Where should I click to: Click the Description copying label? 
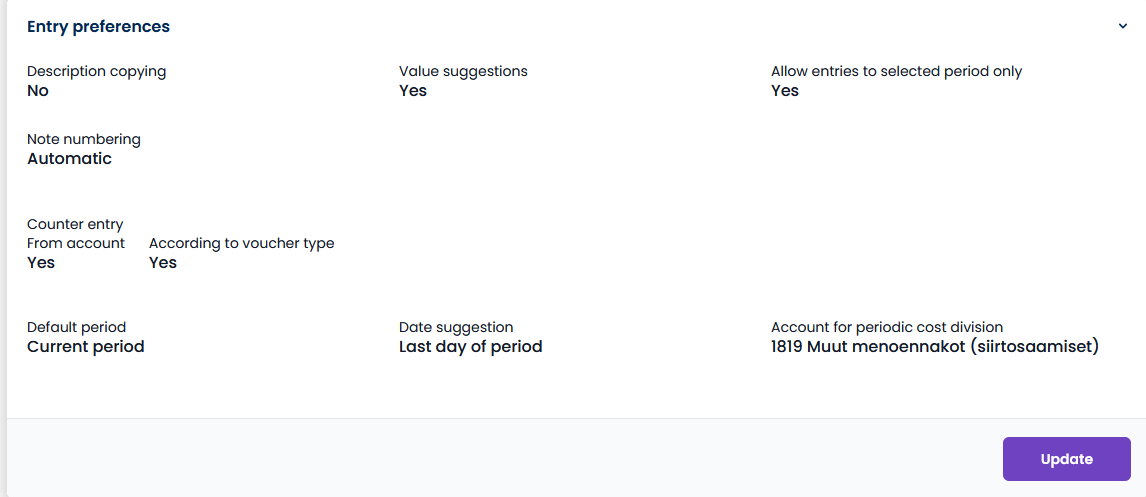tap(96, 71)
